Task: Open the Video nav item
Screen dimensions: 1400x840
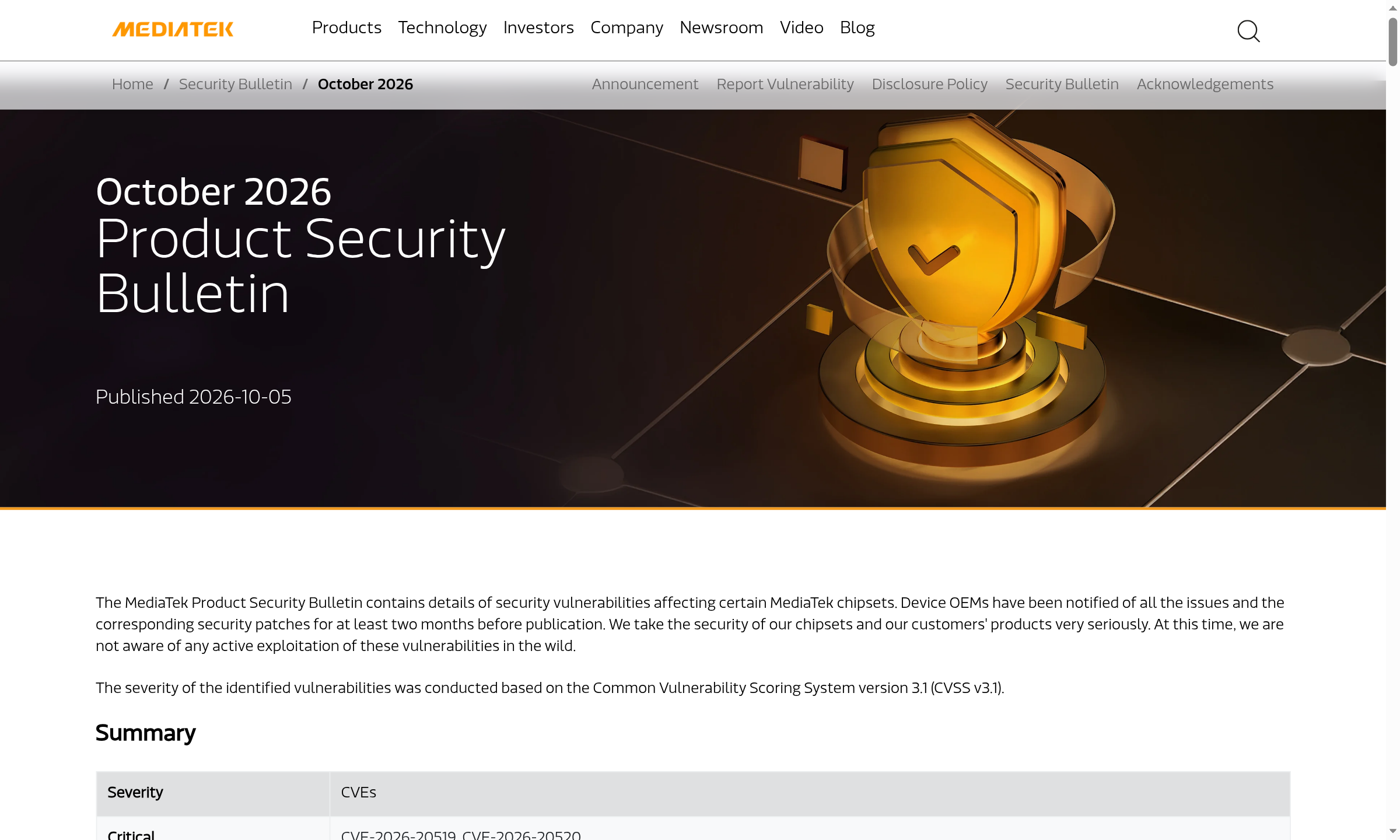Action: click(x=801, y=27)
